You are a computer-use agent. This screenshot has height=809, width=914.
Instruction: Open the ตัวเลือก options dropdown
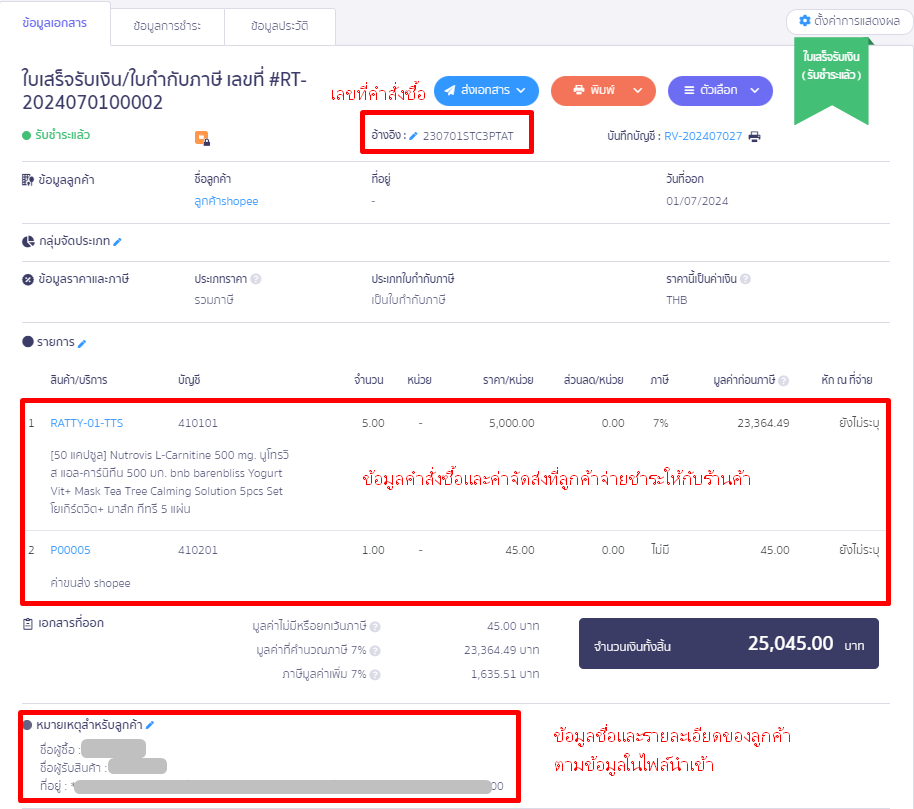(720, 90)
